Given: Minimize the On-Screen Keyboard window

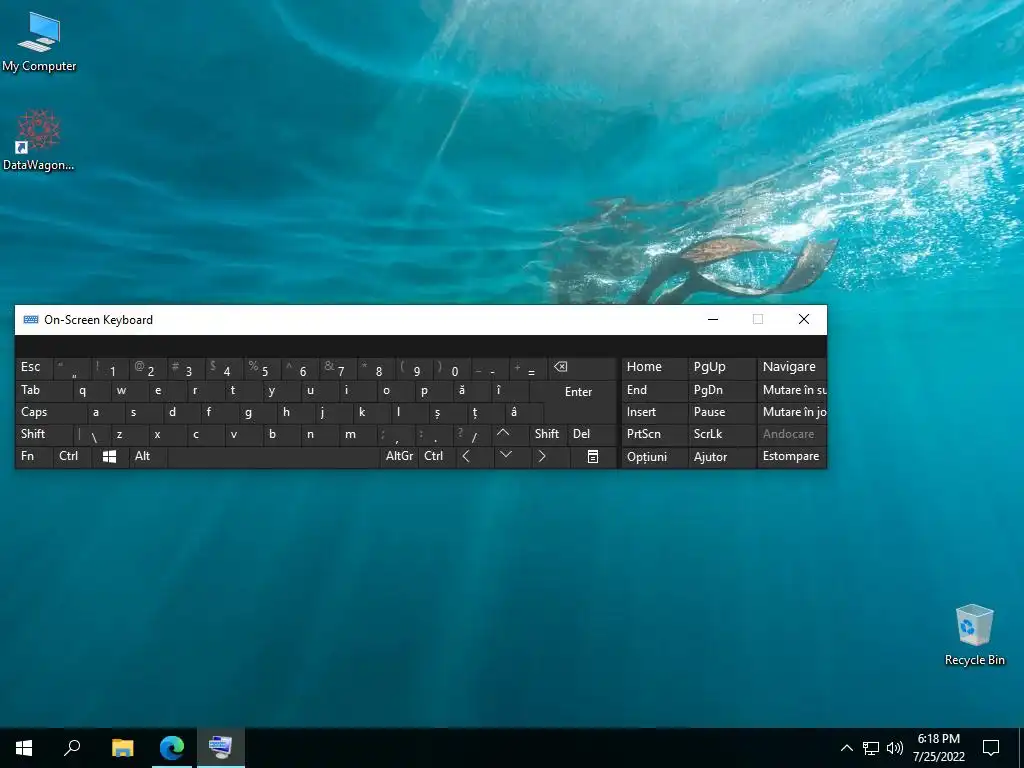Looking at the screenshot, I should [713, 319].
